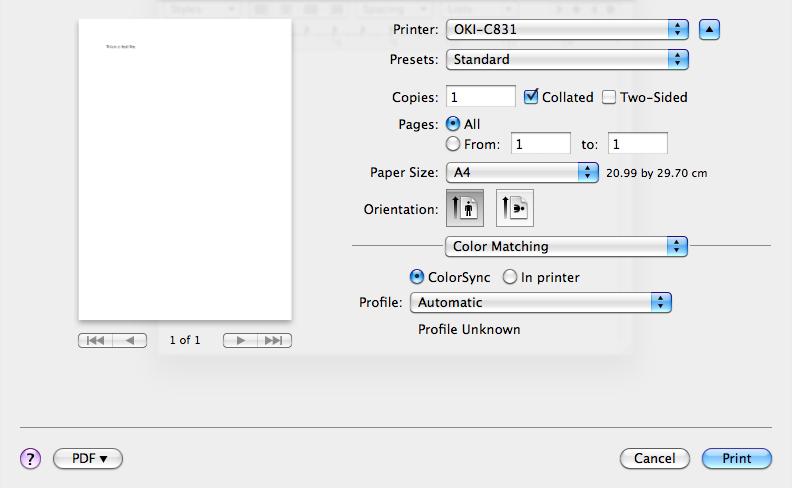This screenshot has width=792, height=488.
Task: Click the '20.99 by 29.70 cm' size text
Action: coord(656,173)
